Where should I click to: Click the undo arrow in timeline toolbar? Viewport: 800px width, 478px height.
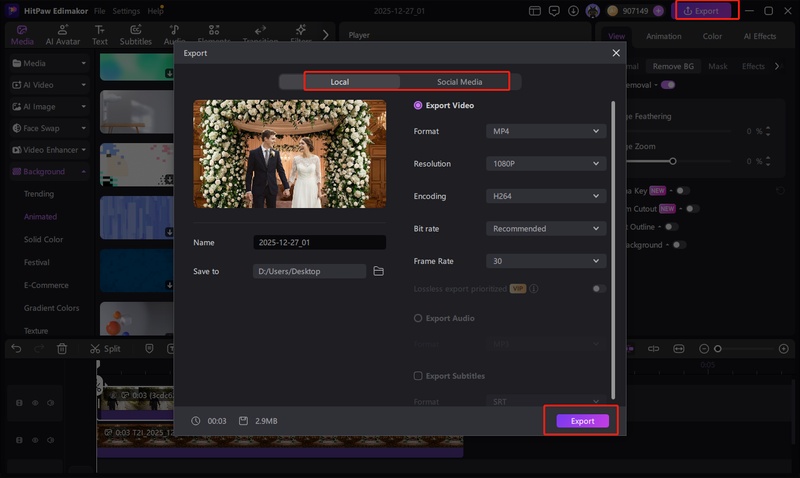tap(16, 348)
